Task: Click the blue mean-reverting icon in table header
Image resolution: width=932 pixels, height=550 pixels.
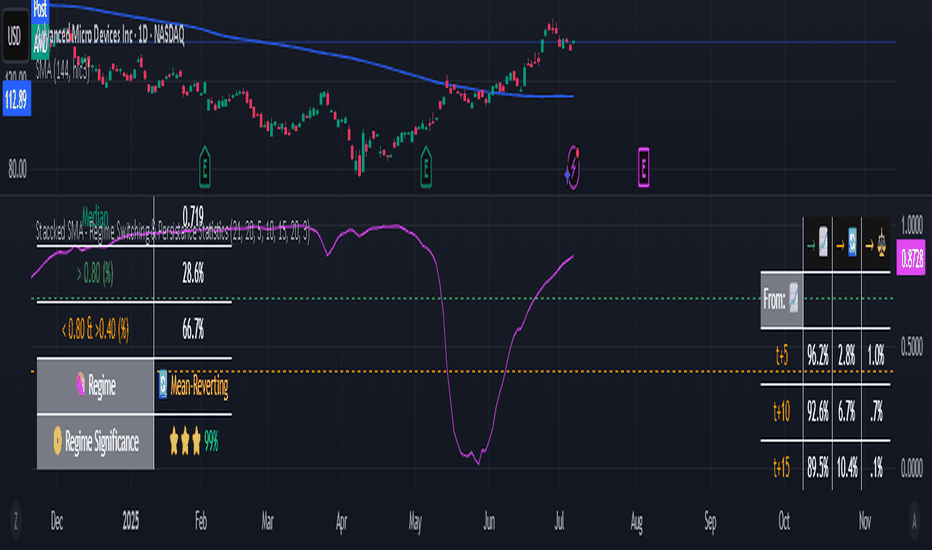Action: tap(852, 243)
